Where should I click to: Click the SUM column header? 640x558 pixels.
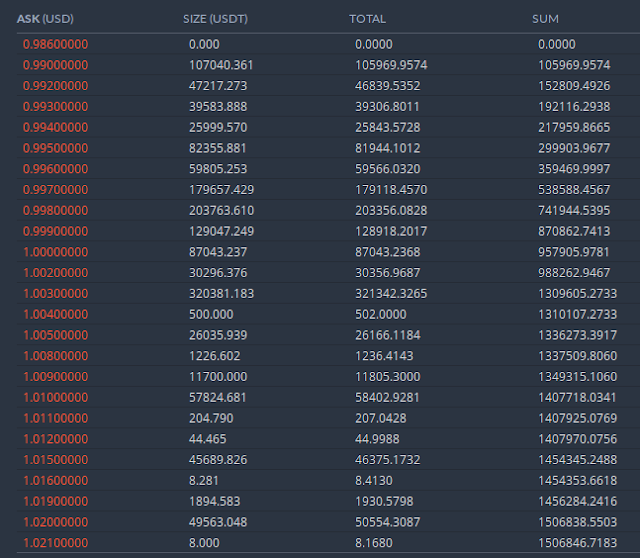tap(545, 19)
